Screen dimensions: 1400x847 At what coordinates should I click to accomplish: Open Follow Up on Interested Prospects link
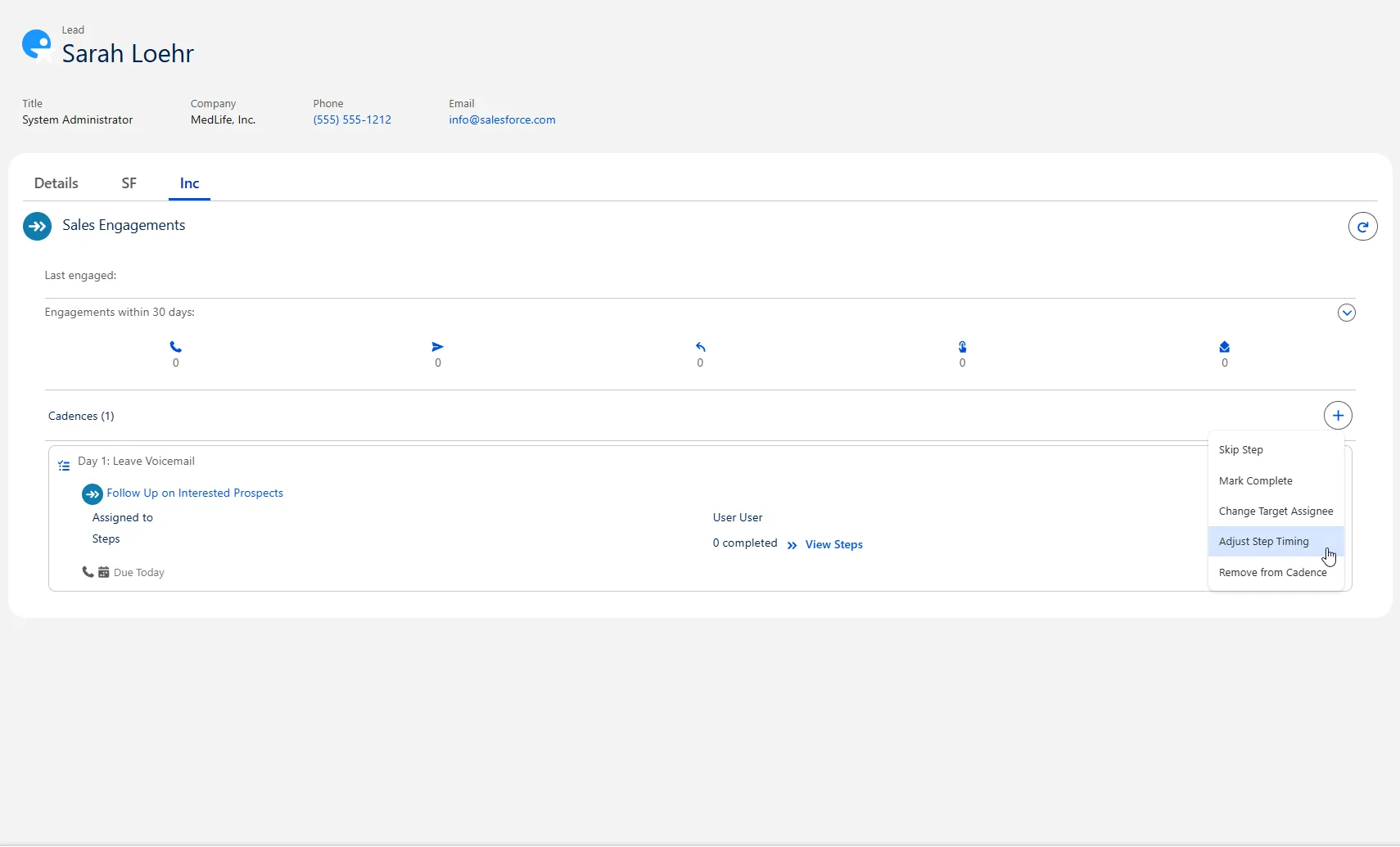coord(195,493)
